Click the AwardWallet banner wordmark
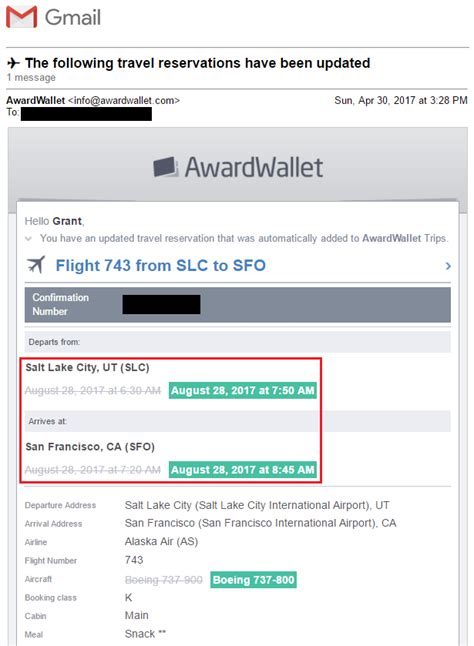474x646 pixels. click(x=254, y=167)
